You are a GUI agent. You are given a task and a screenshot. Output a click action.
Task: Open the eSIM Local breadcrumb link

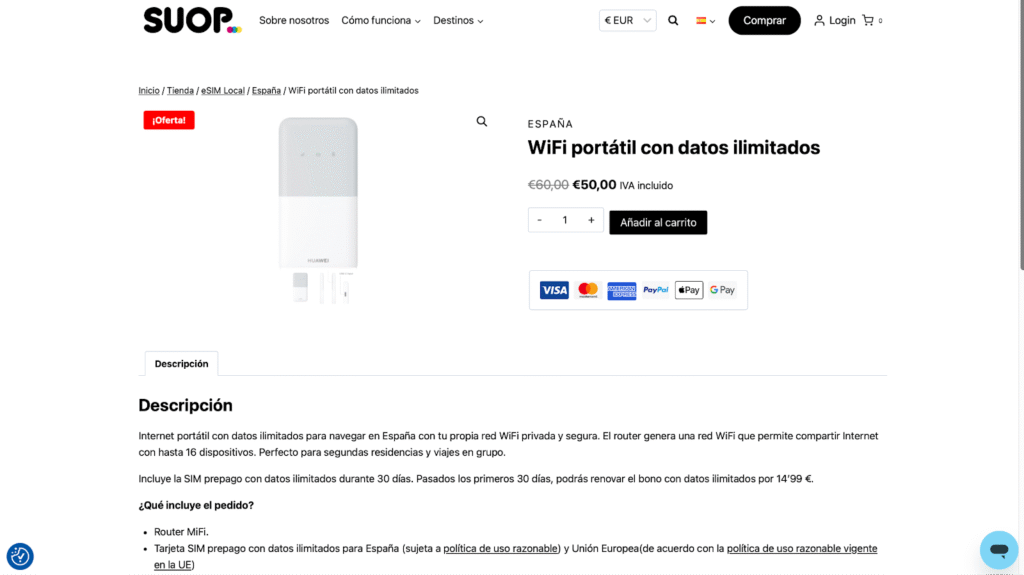point(223,91)
